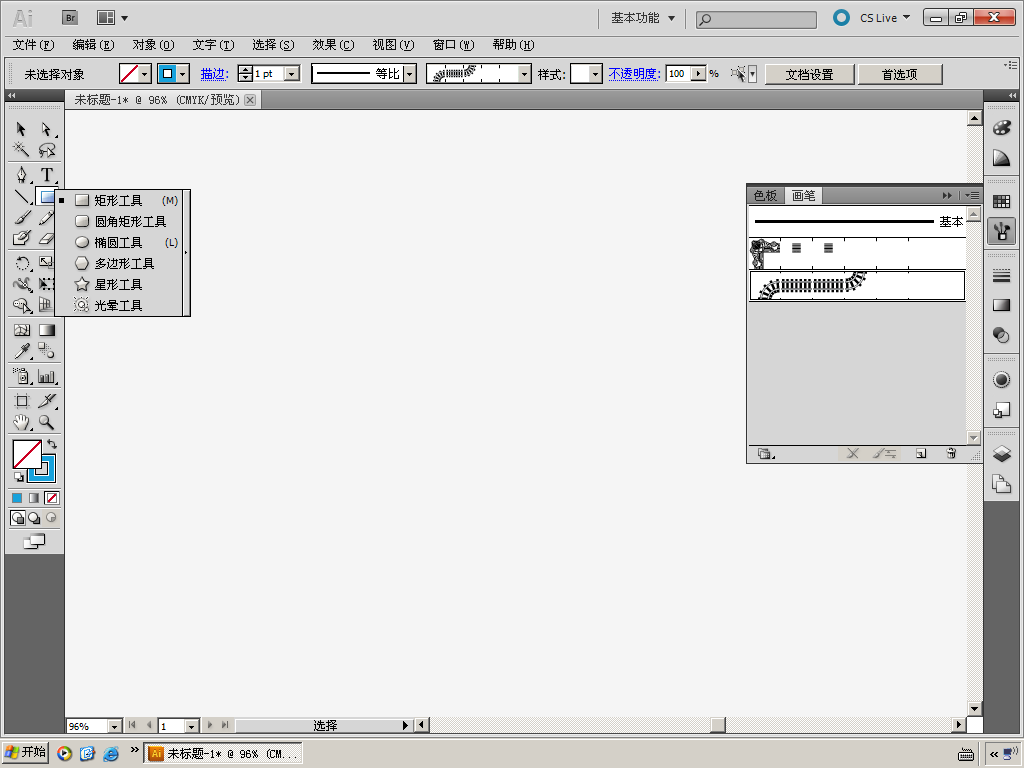Select the black arrow Selection tool

click(21, 129)
